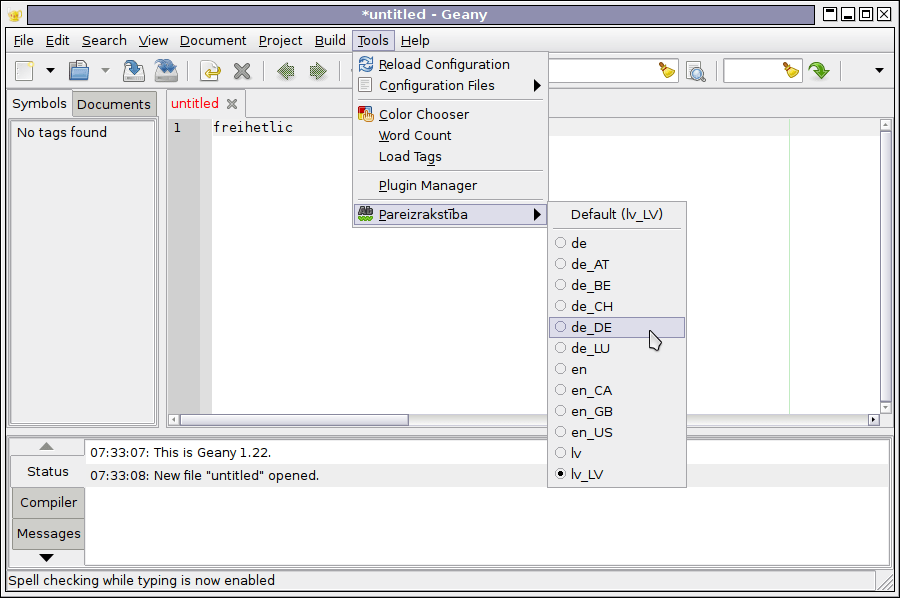This screenshot has width=900, height=598.
Task: Switch to the Symbols sidebar tab
Action: [x=39, y=104]
